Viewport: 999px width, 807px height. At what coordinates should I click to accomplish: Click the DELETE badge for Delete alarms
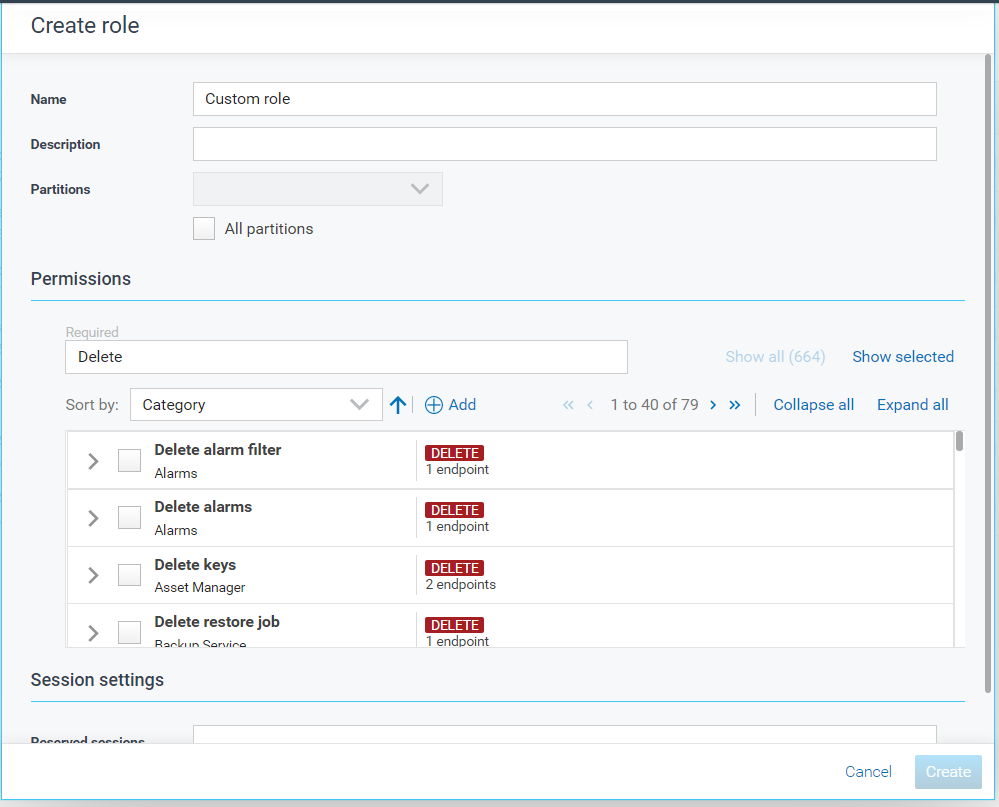[454, 510]
